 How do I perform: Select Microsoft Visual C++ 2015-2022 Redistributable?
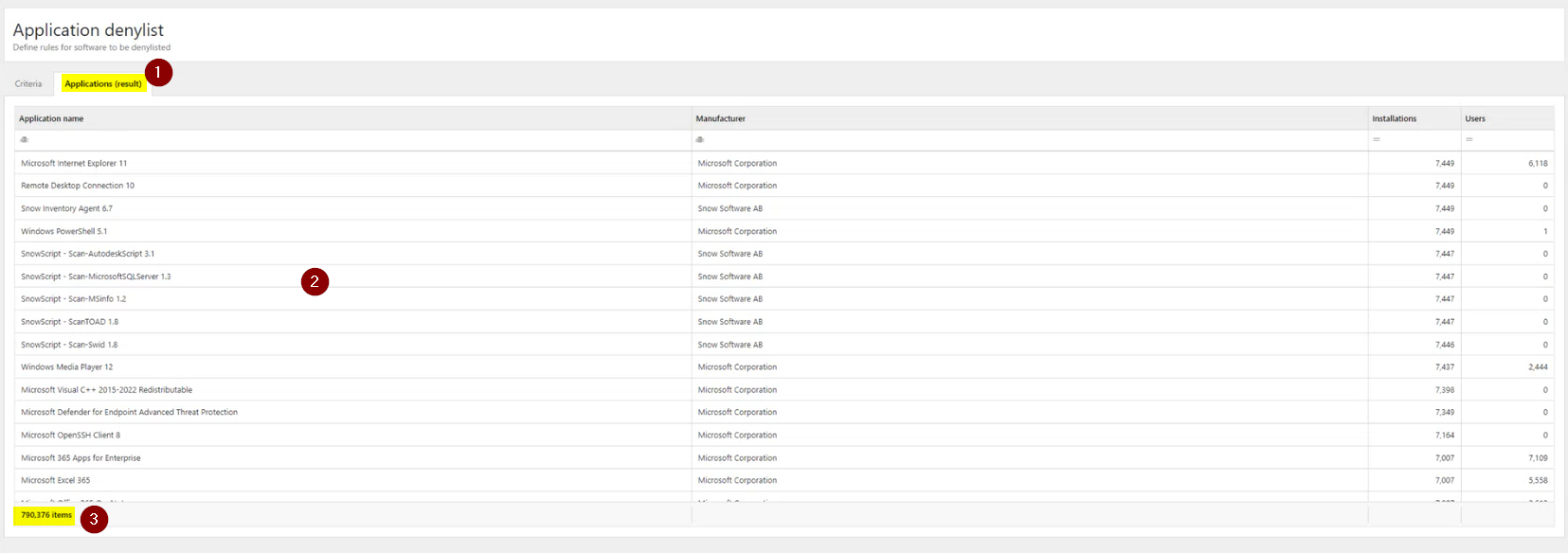[784, 390]
